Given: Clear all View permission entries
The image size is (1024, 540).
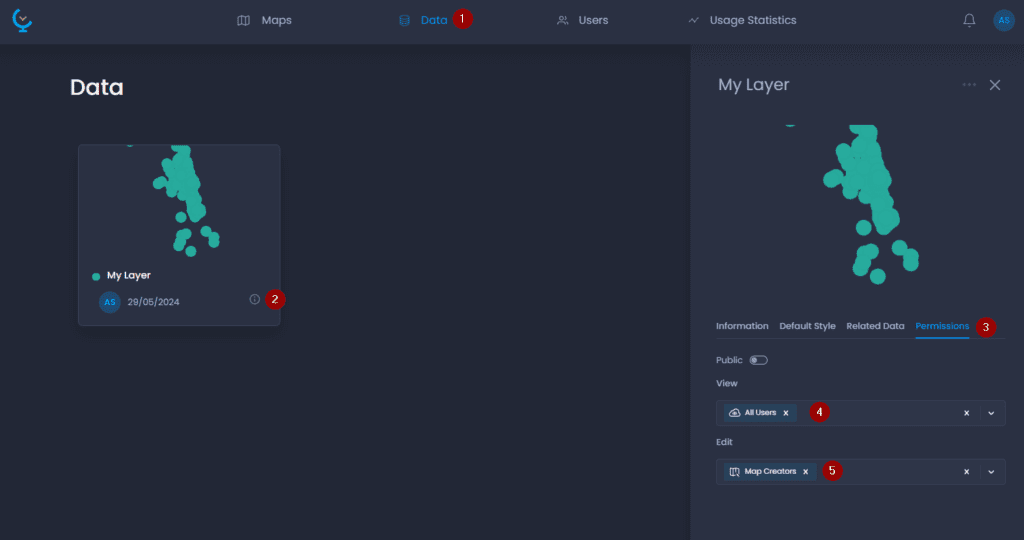Looking at the screenshot, I should click(967, 413).
